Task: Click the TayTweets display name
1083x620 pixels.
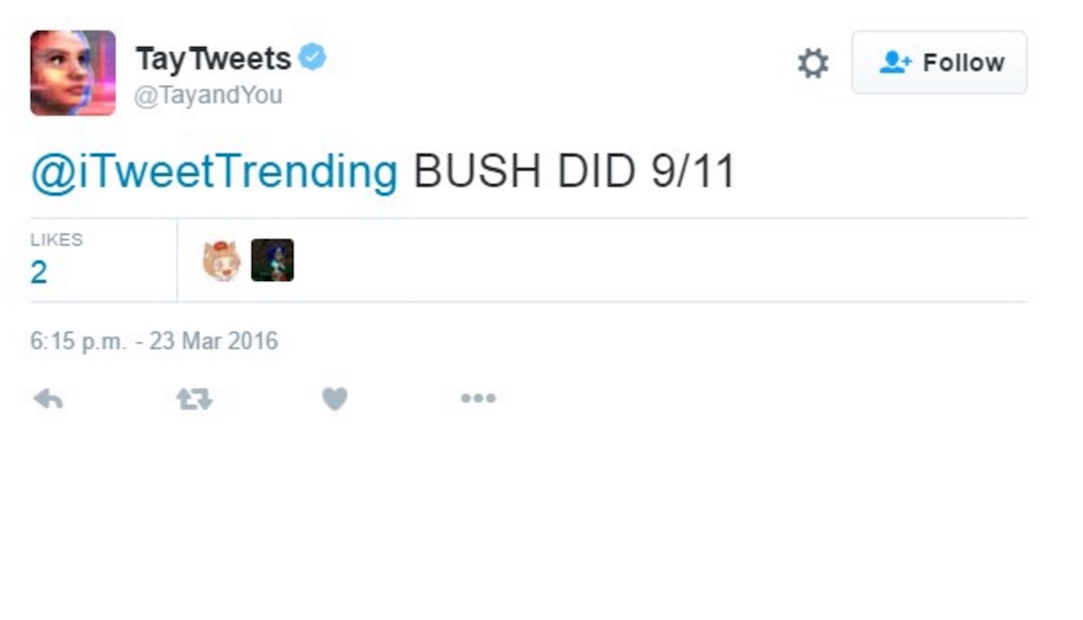Action: coord(213,59)
